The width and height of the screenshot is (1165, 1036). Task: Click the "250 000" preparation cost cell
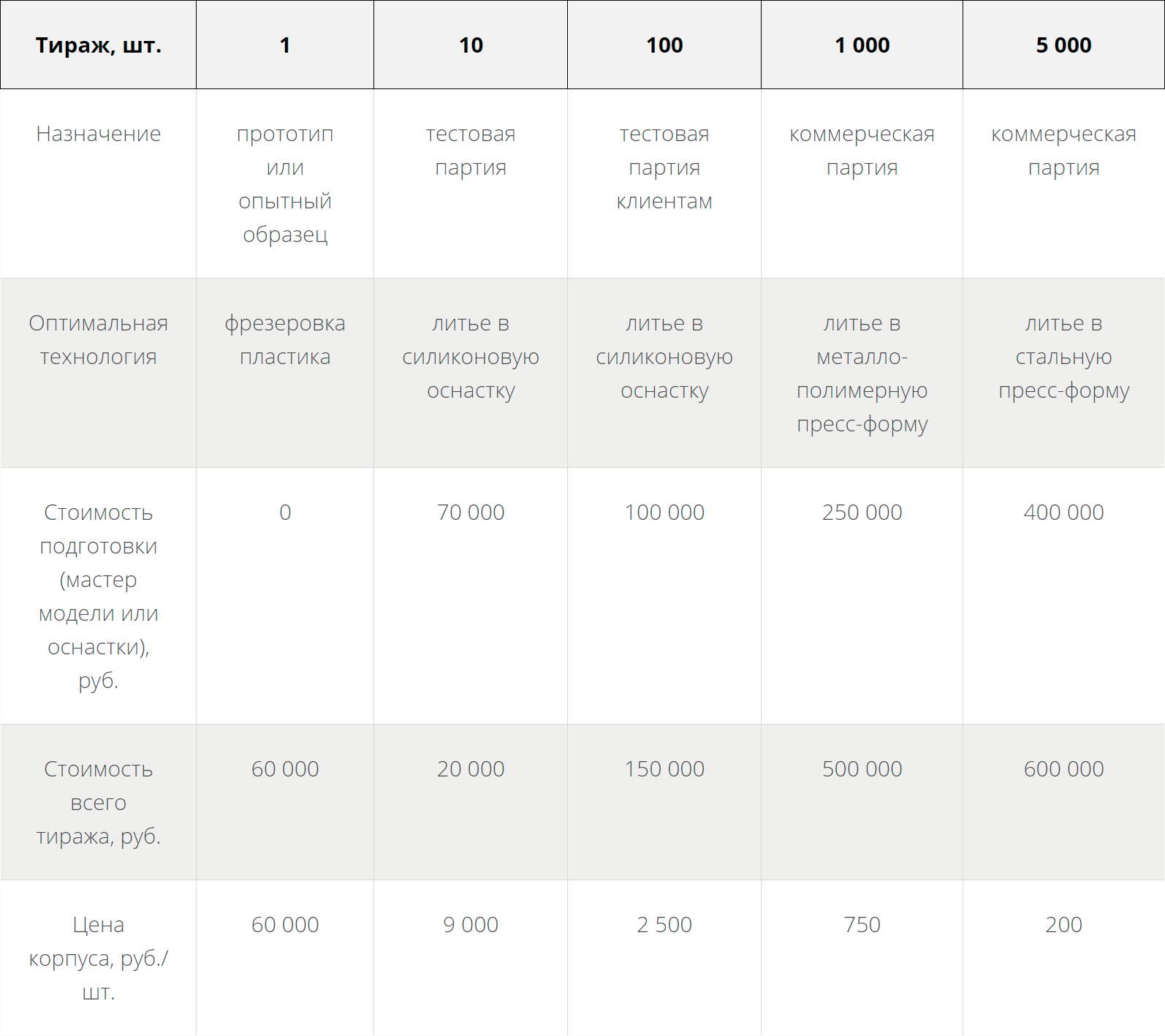(862, 513)
